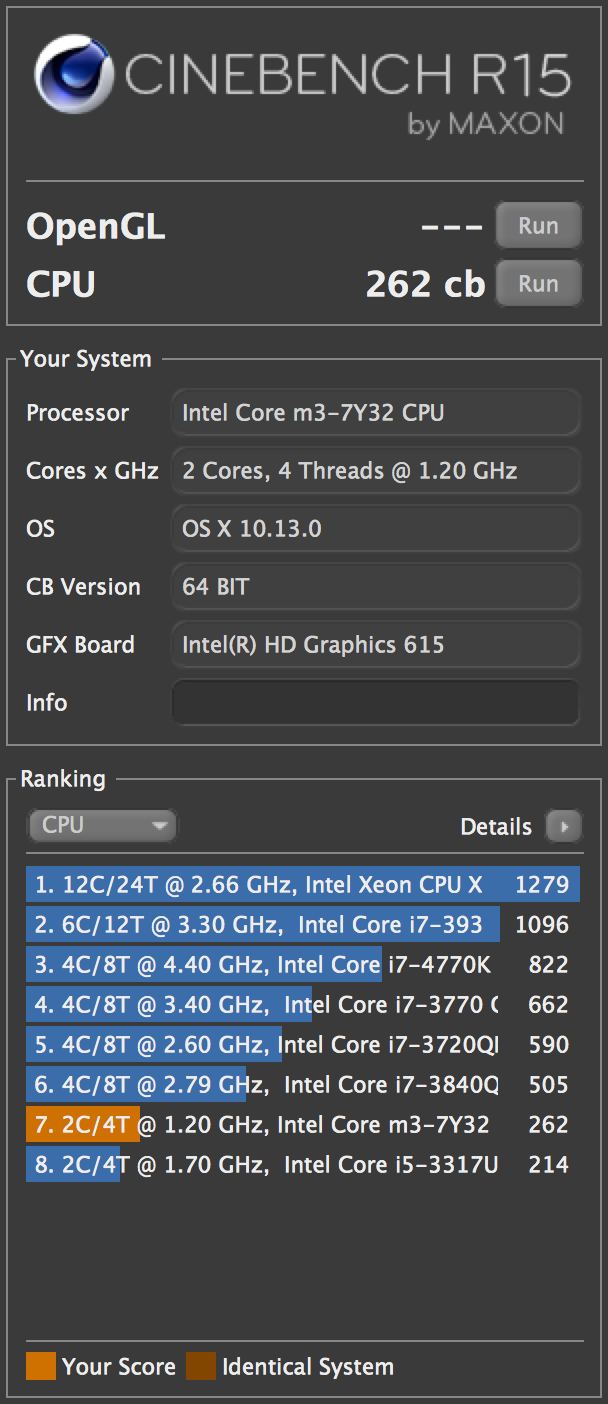Click the score 214 in rankings
The image size is (608, 1404).
click(x=549, y=1164)
